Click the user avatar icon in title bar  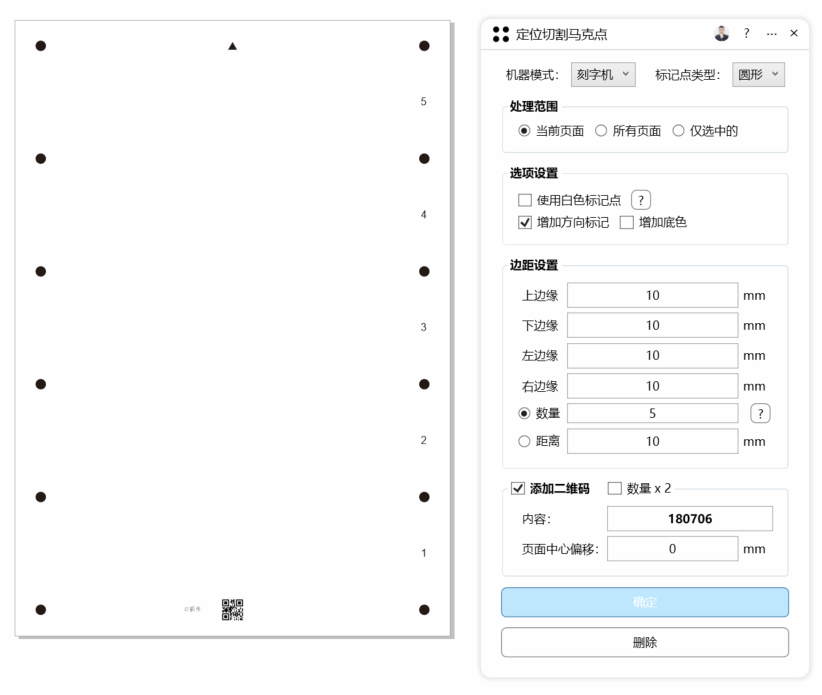[722, 34]
